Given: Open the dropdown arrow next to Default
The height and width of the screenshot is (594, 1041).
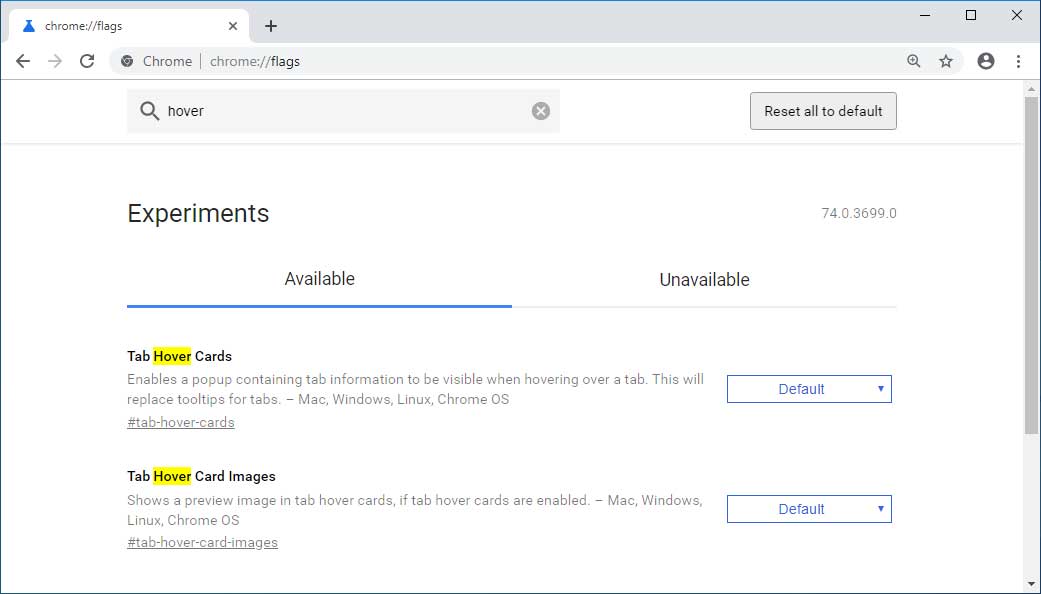Looking at the screenshot, I should coord(879,389).
